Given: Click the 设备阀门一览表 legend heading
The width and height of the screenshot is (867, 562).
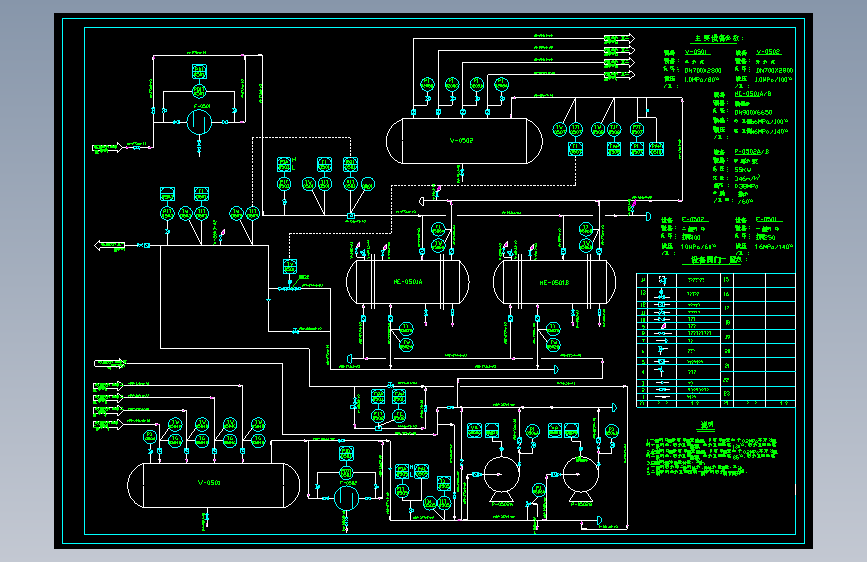Looking at the screenshot, I should pyautogui.click(x=716, y=259).
